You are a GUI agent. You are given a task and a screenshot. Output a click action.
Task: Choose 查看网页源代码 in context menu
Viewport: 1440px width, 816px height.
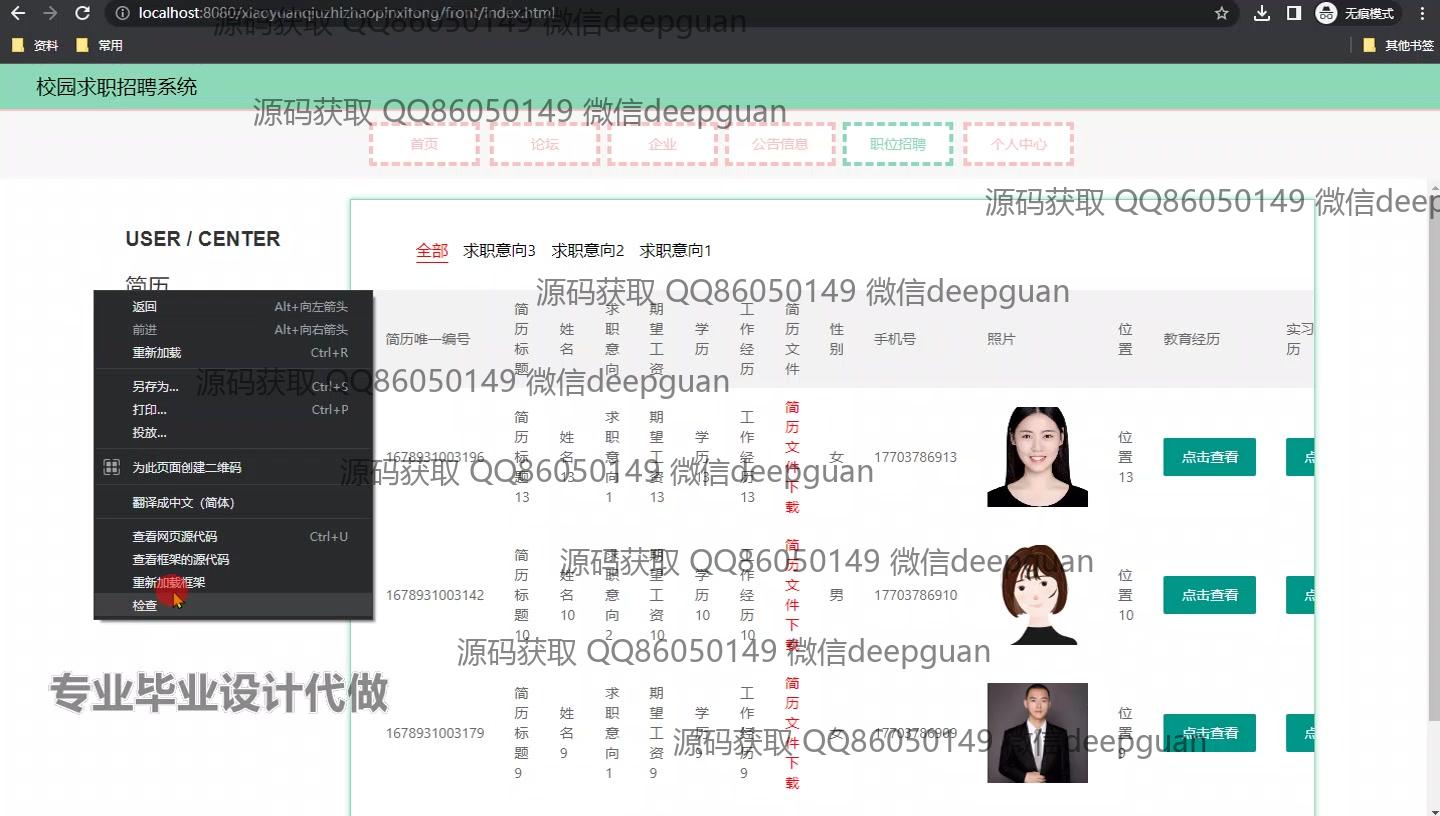click(174, 536)
